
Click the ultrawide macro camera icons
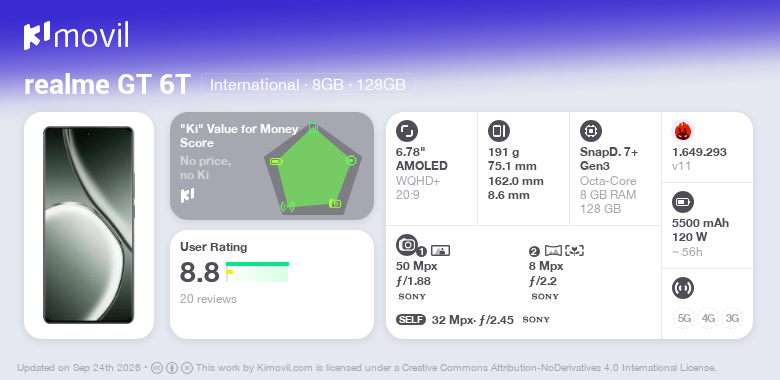tap(564, 251)
